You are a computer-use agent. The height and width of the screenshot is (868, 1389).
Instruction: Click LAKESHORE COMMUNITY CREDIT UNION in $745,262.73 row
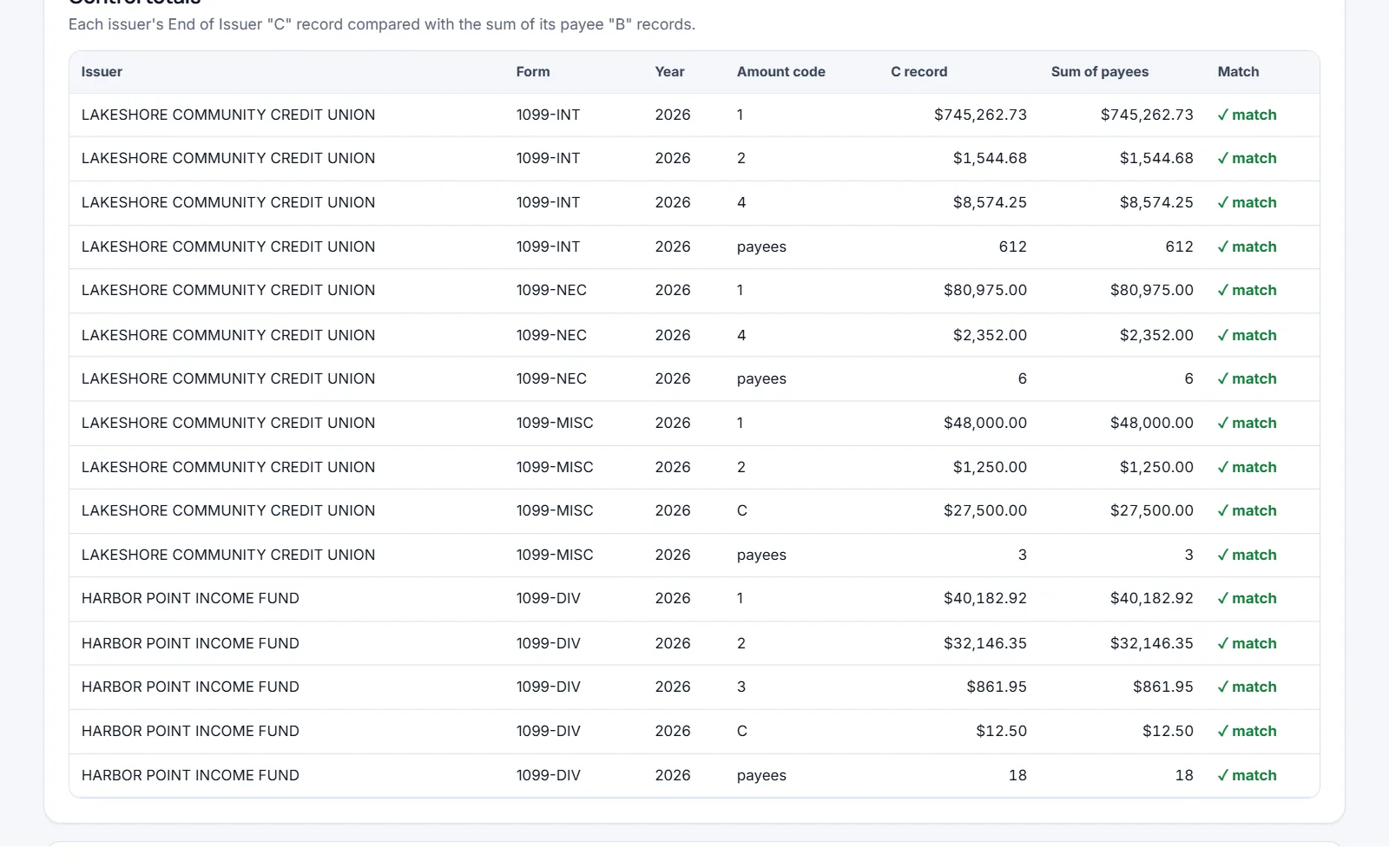coord(228,115)
